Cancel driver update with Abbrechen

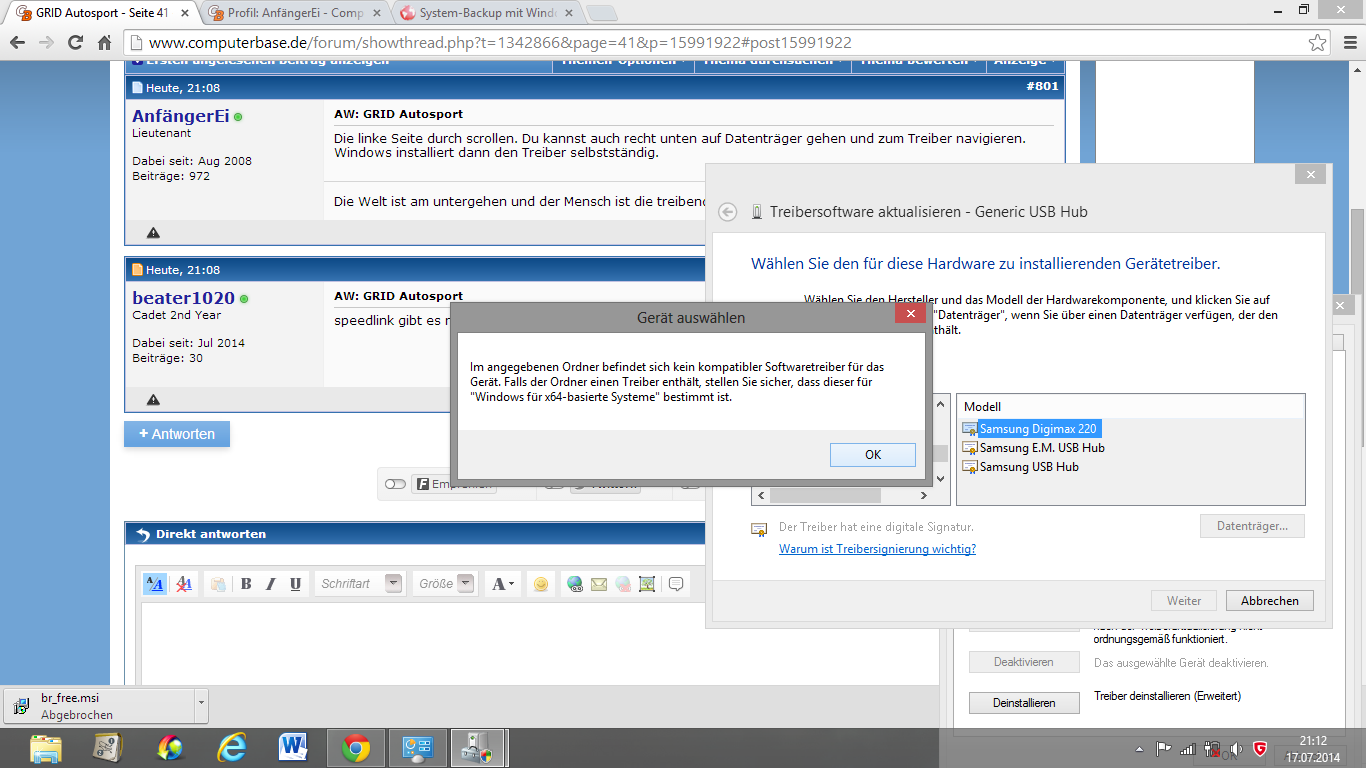(x=1270, y=601)
